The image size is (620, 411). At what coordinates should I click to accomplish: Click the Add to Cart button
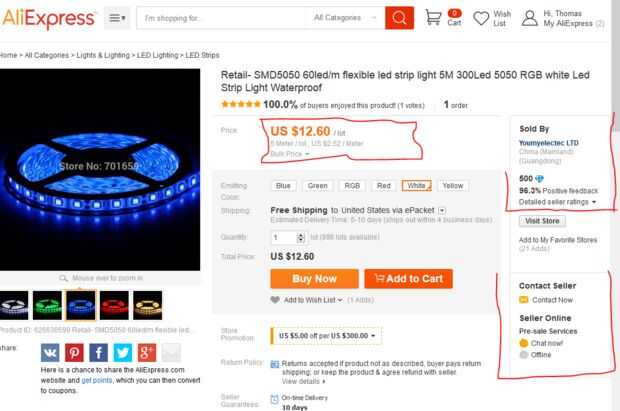(408, 279)
